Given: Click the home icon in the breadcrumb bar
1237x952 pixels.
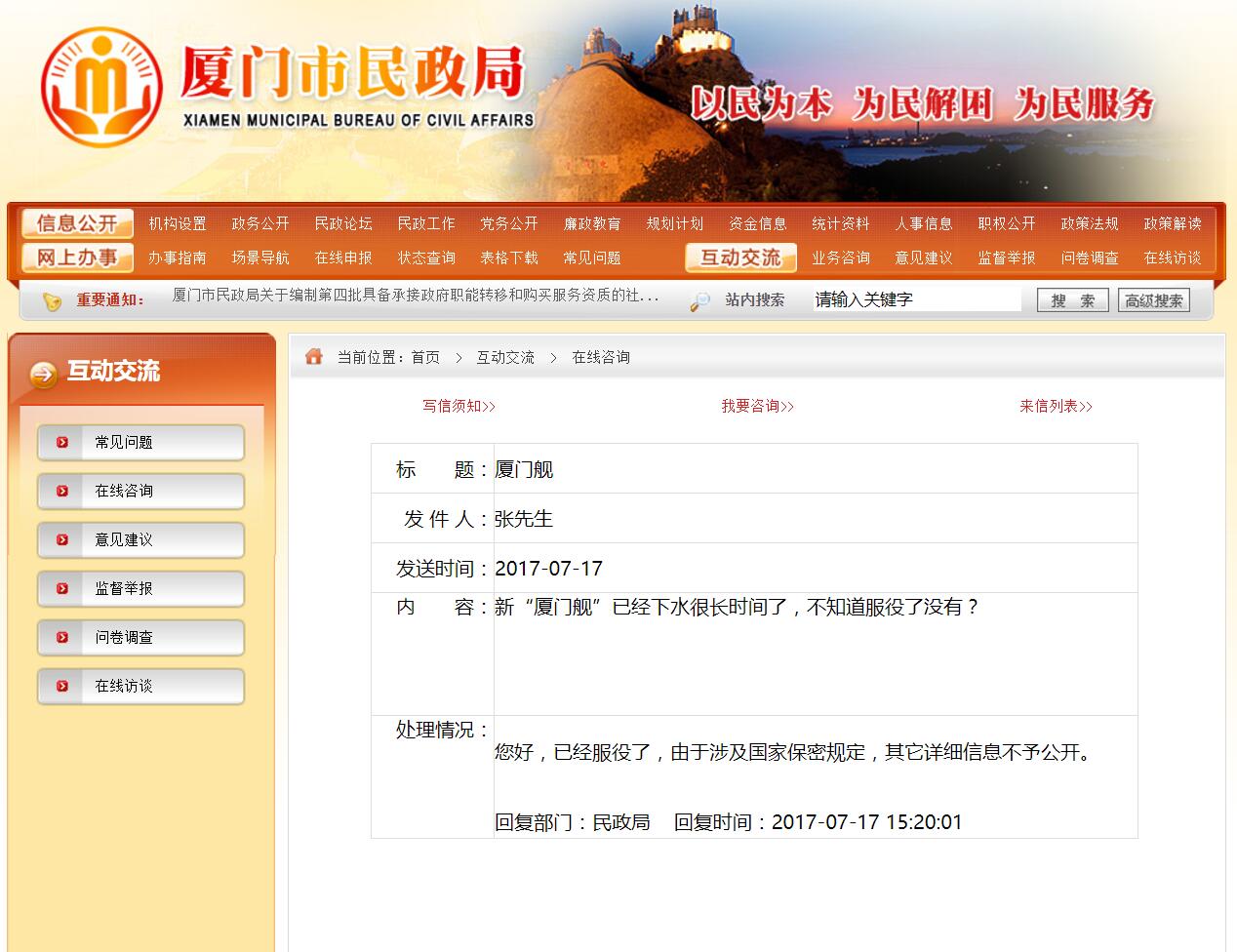Looking at the screenshot, I should (x=313, y=357).
